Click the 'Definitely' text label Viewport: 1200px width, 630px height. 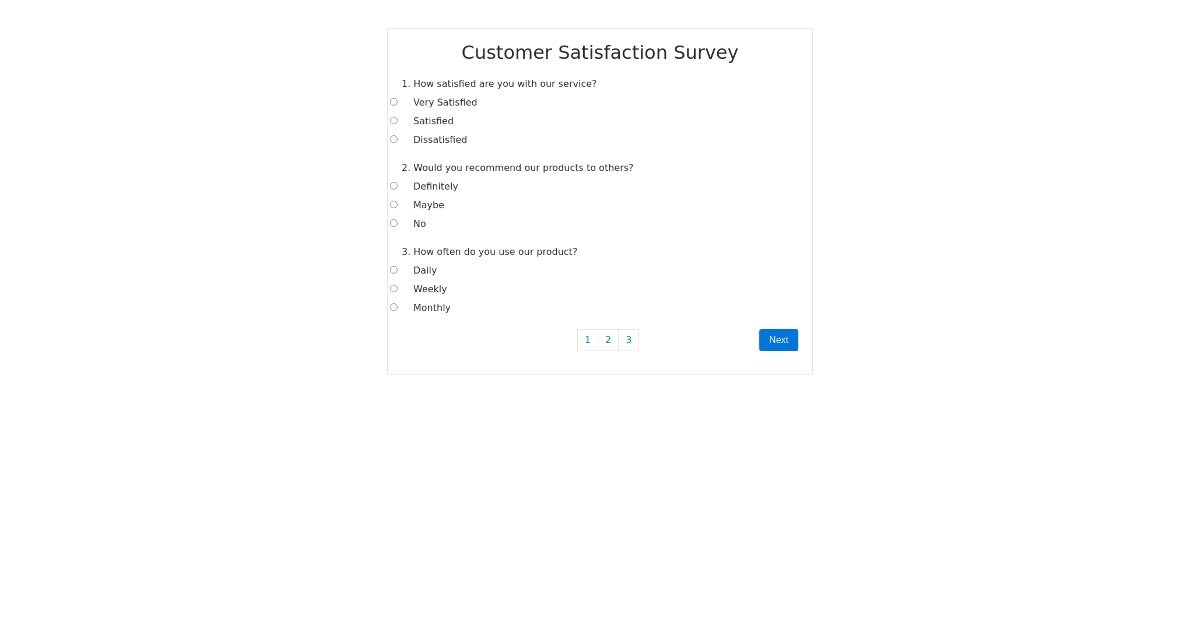(435, 186)
